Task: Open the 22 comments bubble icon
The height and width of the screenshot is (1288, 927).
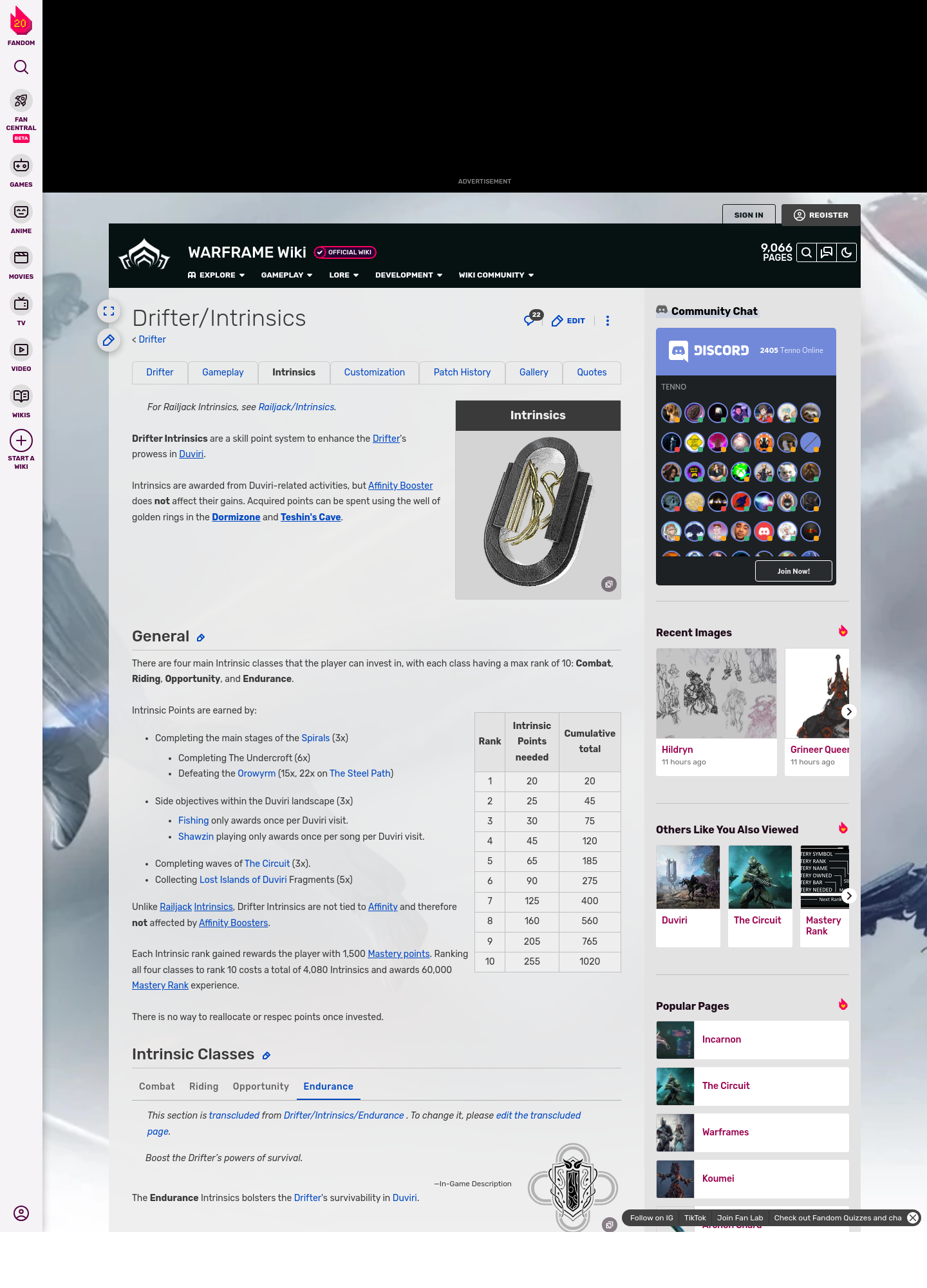Action: pos(532,319)
